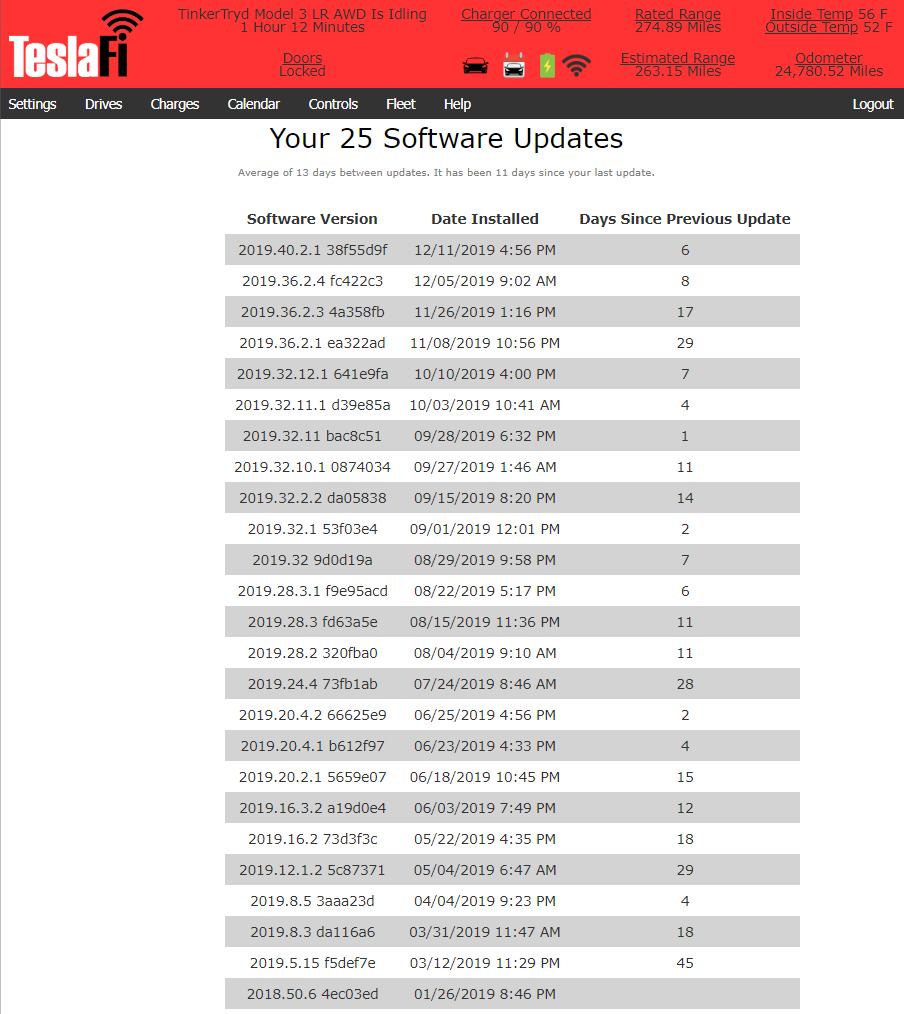Click the Date Installed column header
The height and width of the screenshot is (1014, 904).
[485, 219]
